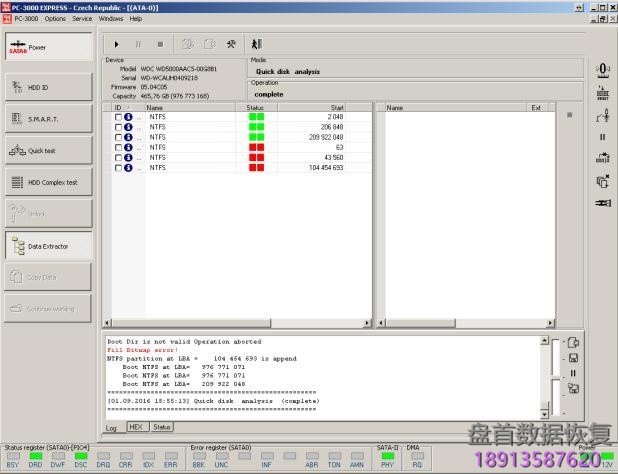Open the S.M.A.R.T. panel button
Viewport: 618px width, 474px height.
[x=50, y=119]
